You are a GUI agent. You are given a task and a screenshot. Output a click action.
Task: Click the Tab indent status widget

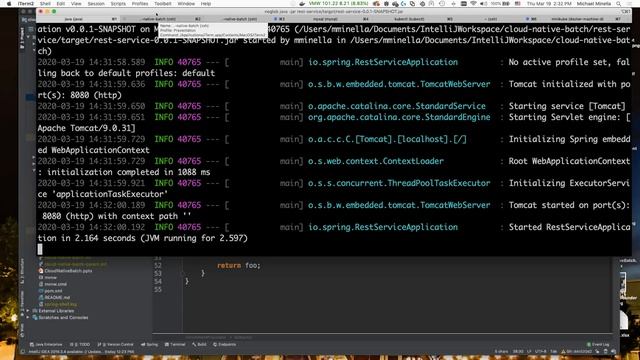(x=553, y=351)
